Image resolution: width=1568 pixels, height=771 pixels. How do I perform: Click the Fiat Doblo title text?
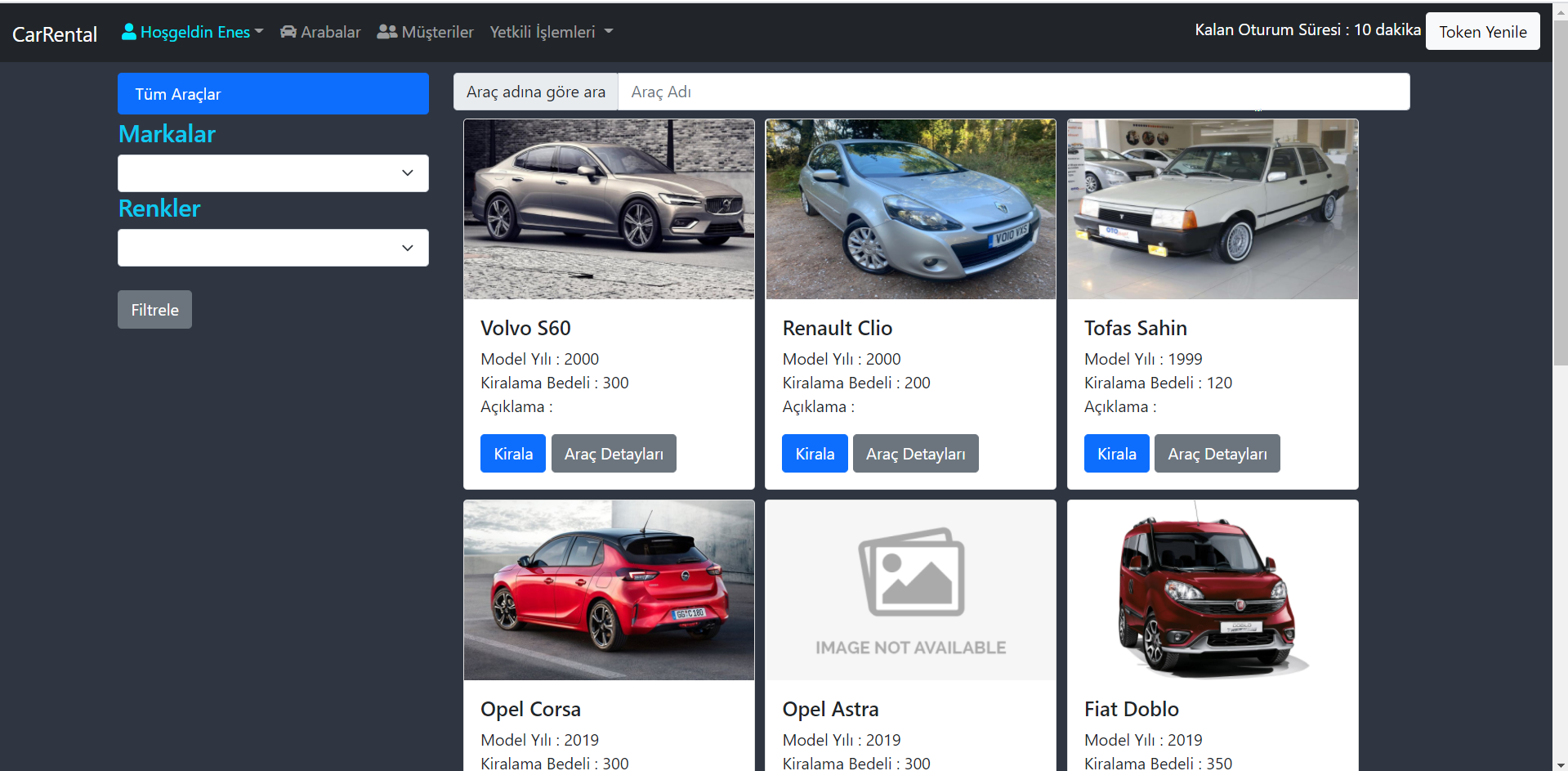click(1131, 709)
